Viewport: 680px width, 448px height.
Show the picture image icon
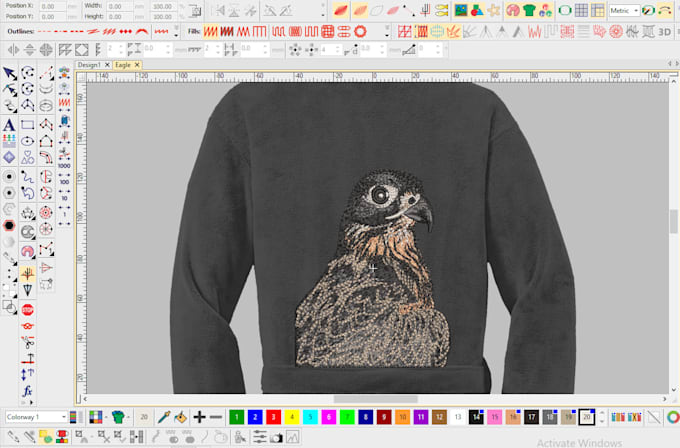click(x=461, y=10)
